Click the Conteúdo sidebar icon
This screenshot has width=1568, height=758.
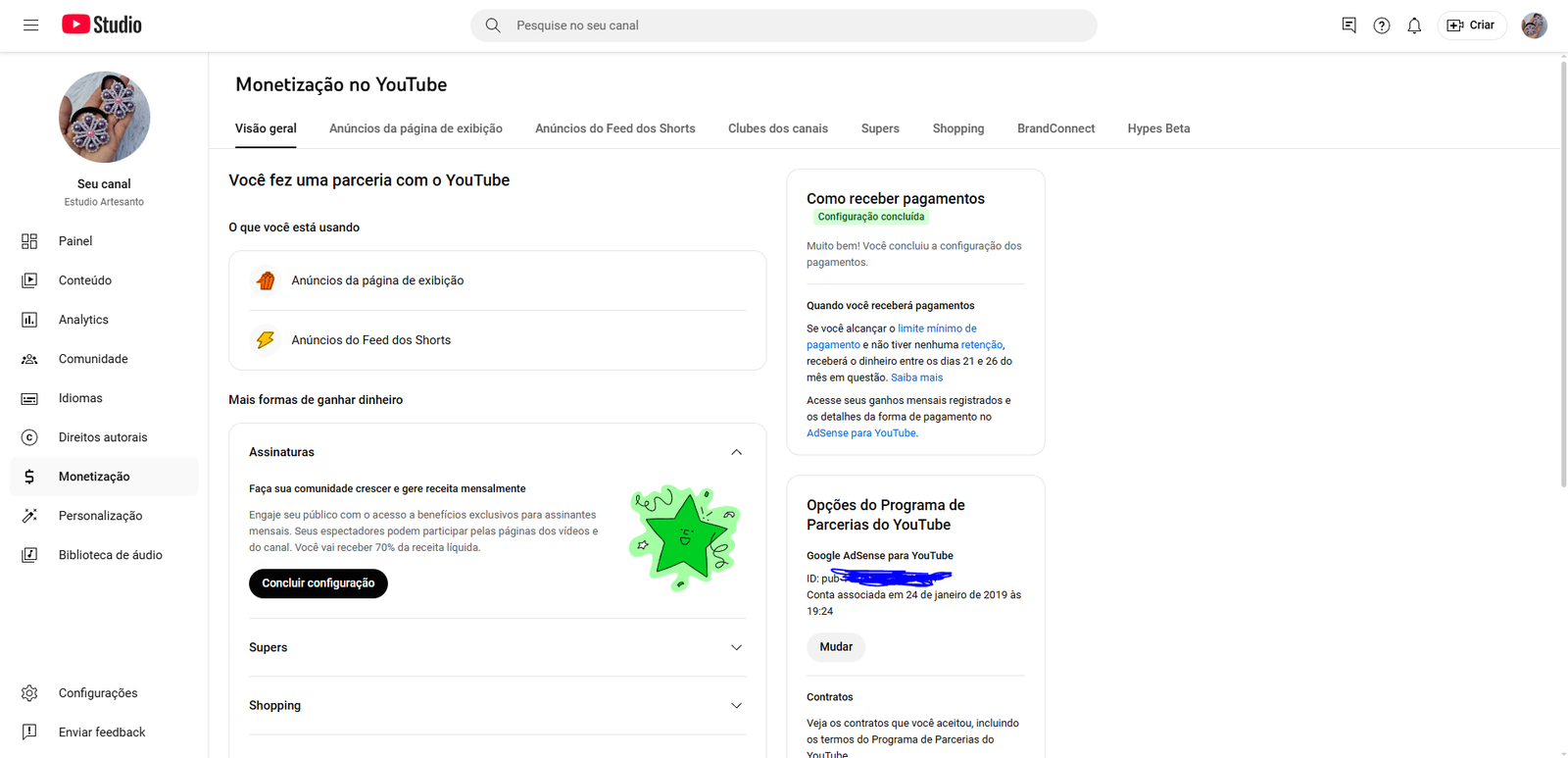(29, 280)
